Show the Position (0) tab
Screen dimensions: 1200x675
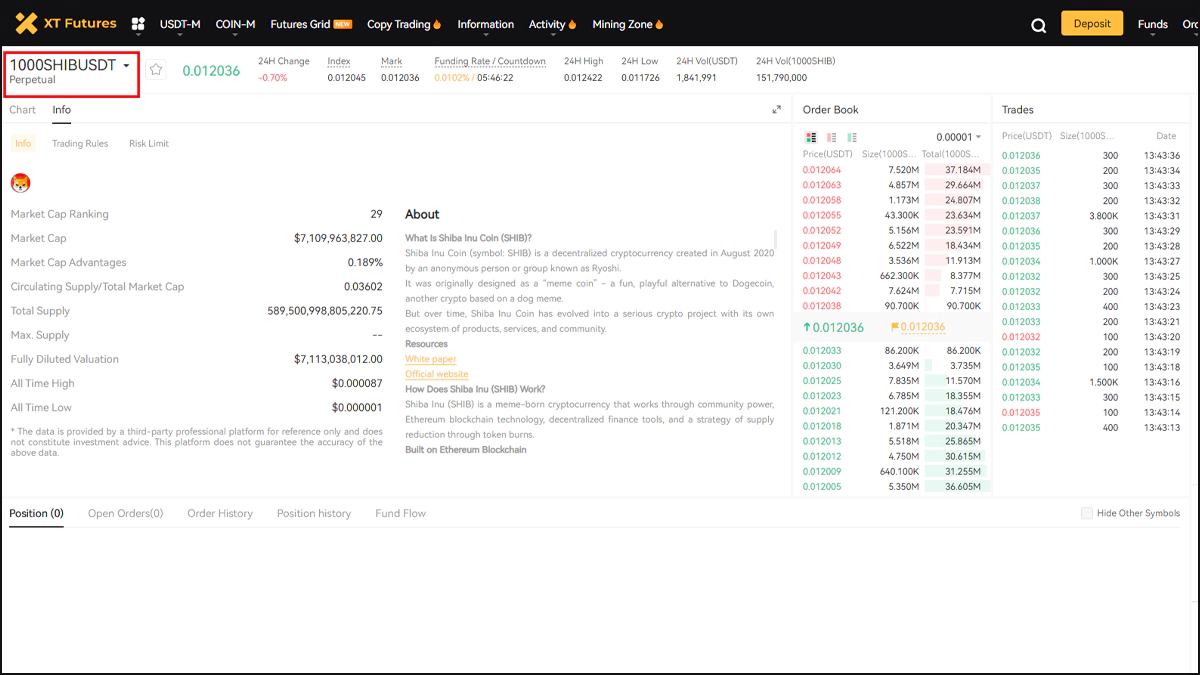coord(36,513)
